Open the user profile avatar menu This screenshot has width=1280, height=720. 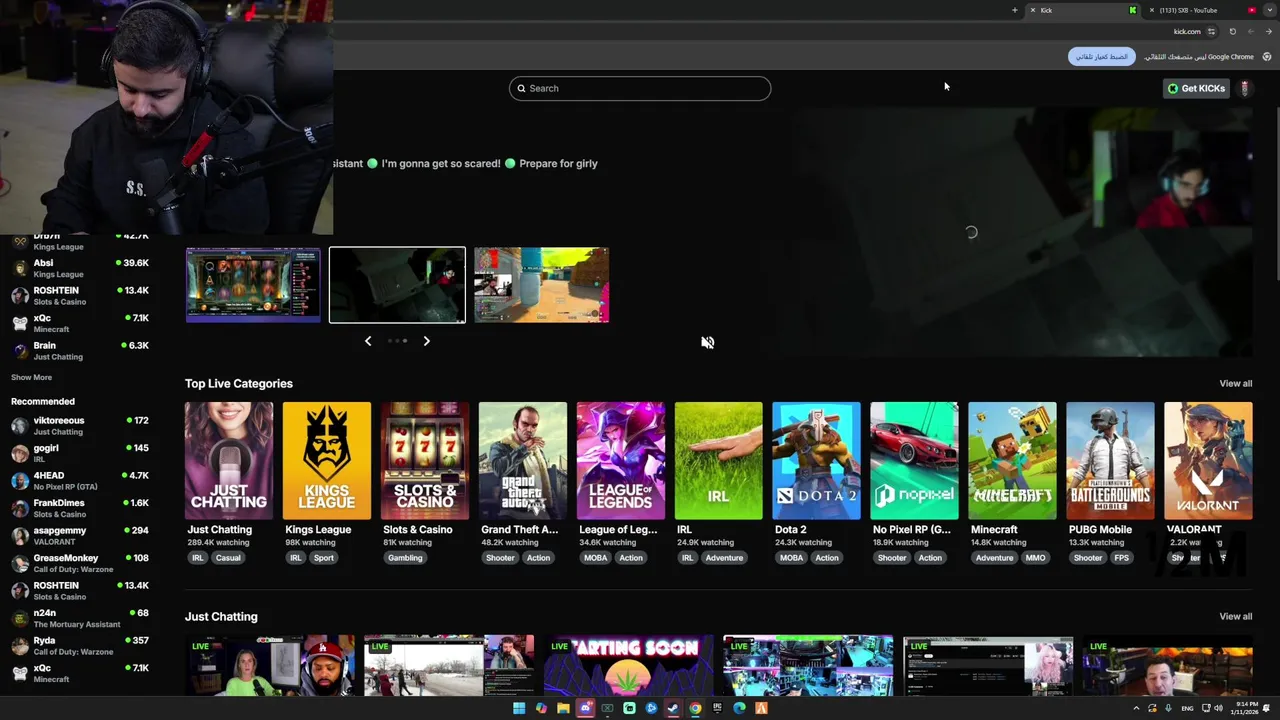(x=1244, y=88)
